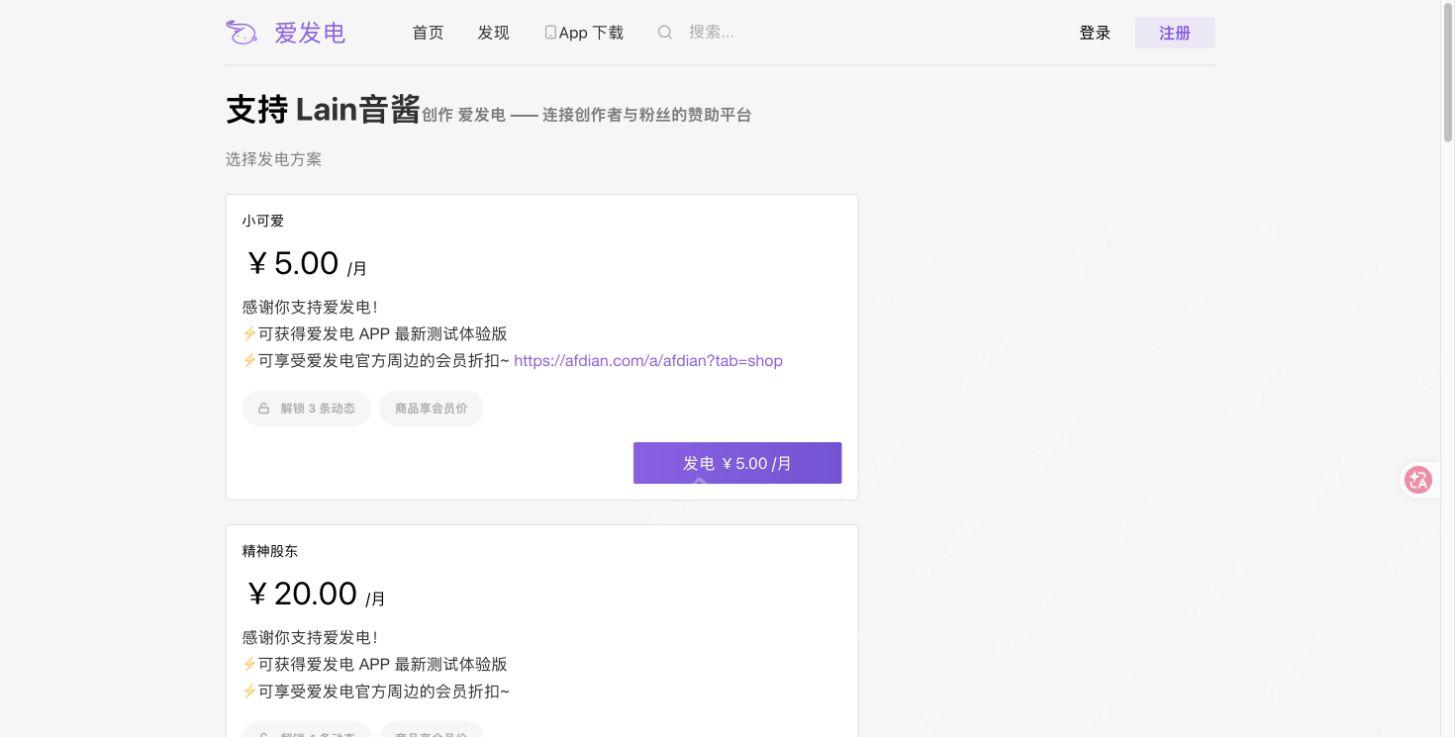This screenshot has width=1455, height=737.
Task: Go to the 发现 page
Action: point(493,32)
